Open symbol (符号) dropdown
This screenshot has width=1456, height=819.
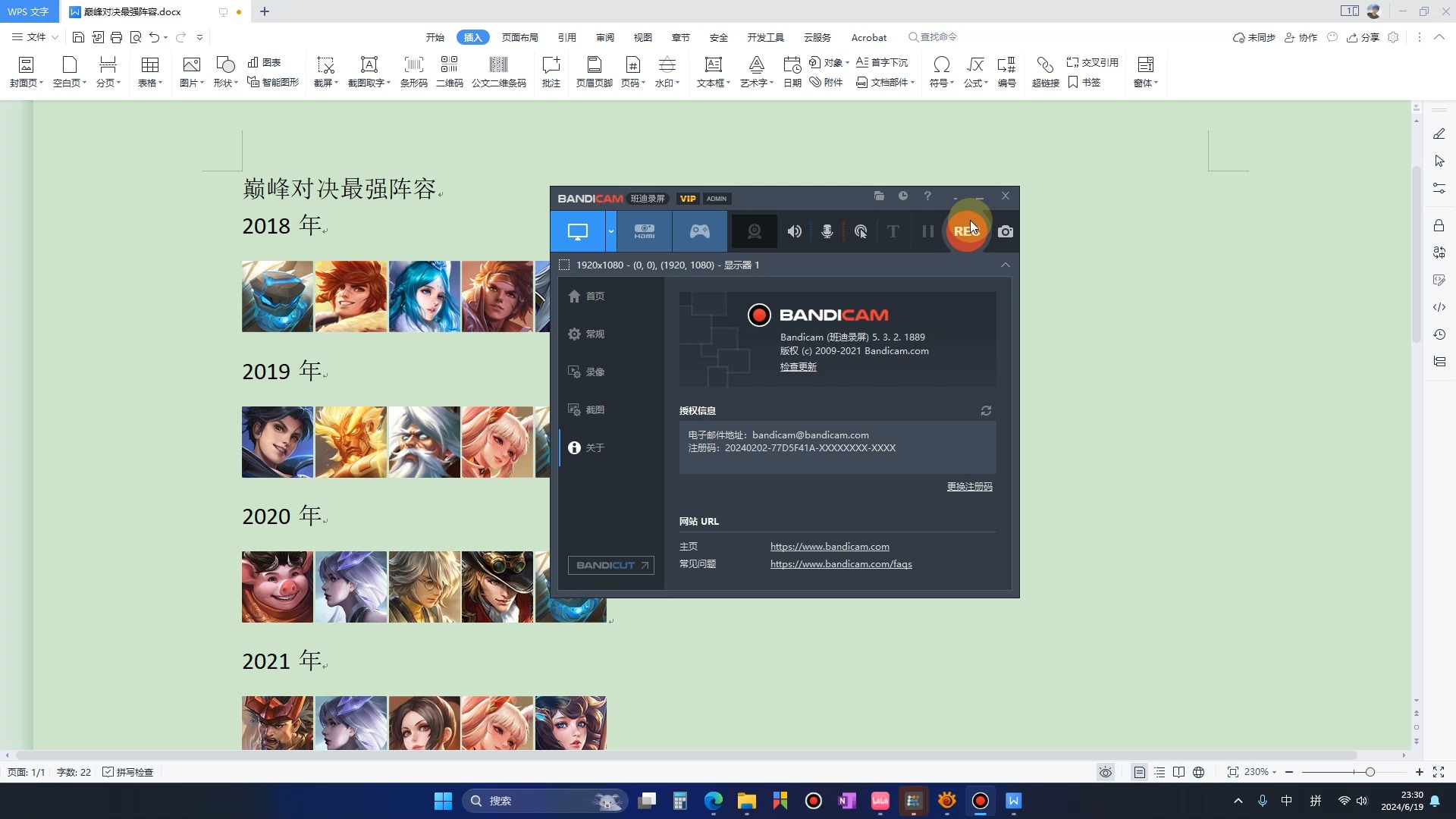(941, 83)
